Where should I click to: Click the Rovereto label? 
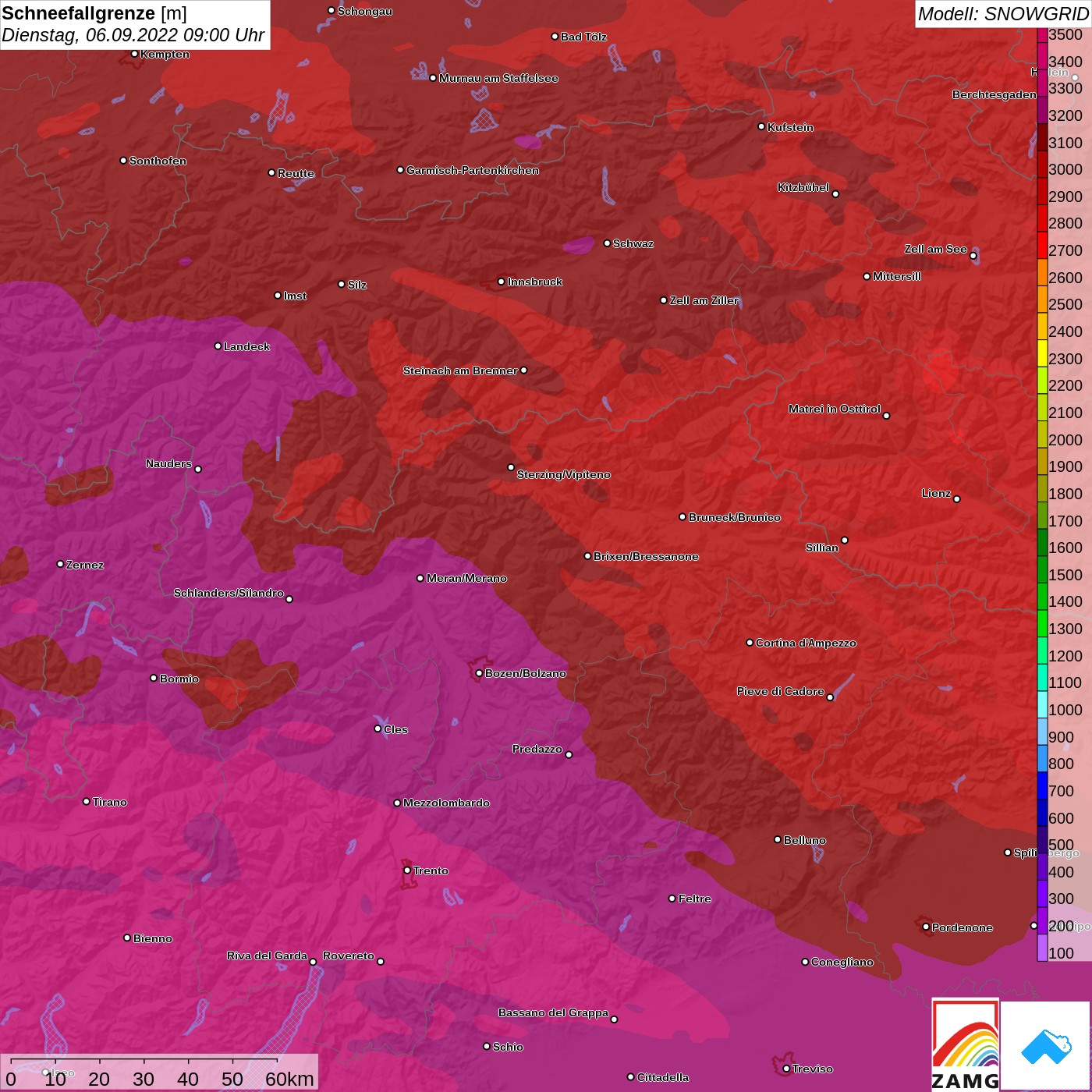pos(349,955)
